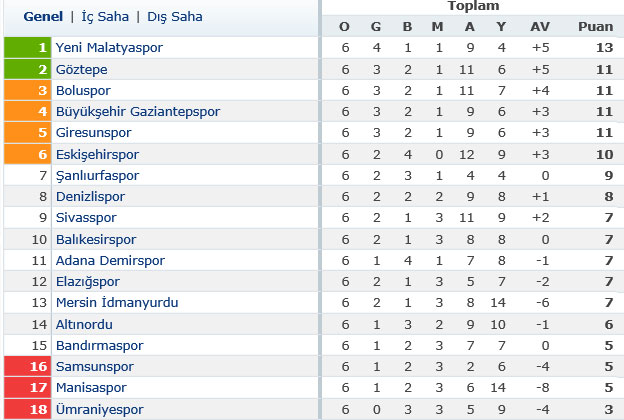624x420 pixels.
Task: Open the Giresunspor link
Action: pyautogui.click(x=94, y=133)
